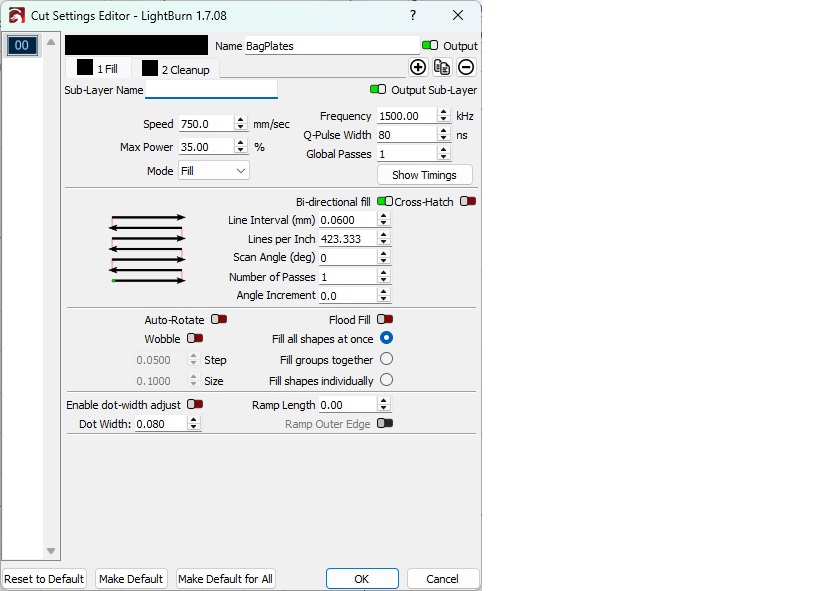Click the Reset to Default button
Screen dimensions: 819x591
tap(44, 579)
